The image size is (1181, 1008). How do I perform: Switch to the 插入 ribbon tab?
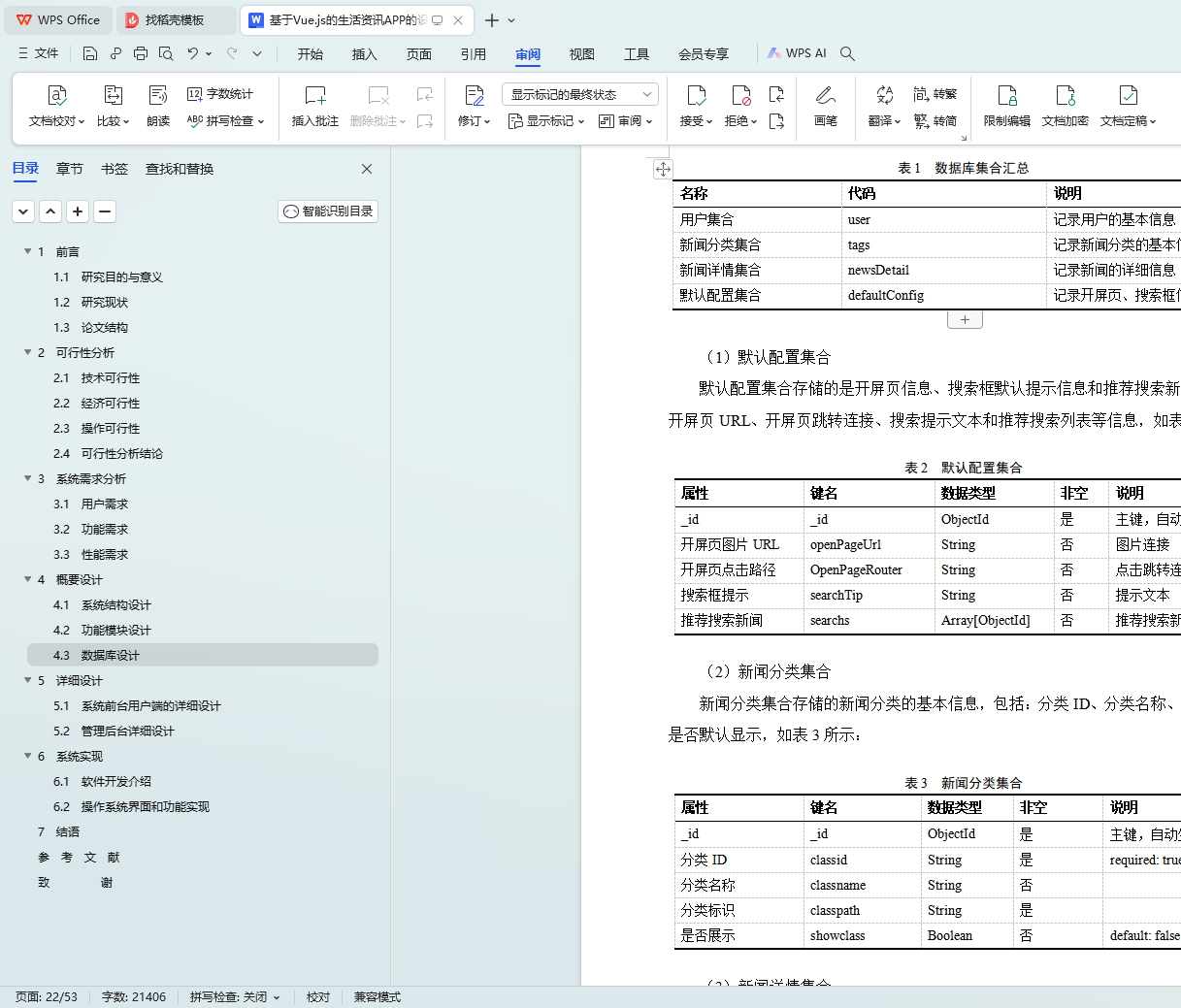coord(365,54)
